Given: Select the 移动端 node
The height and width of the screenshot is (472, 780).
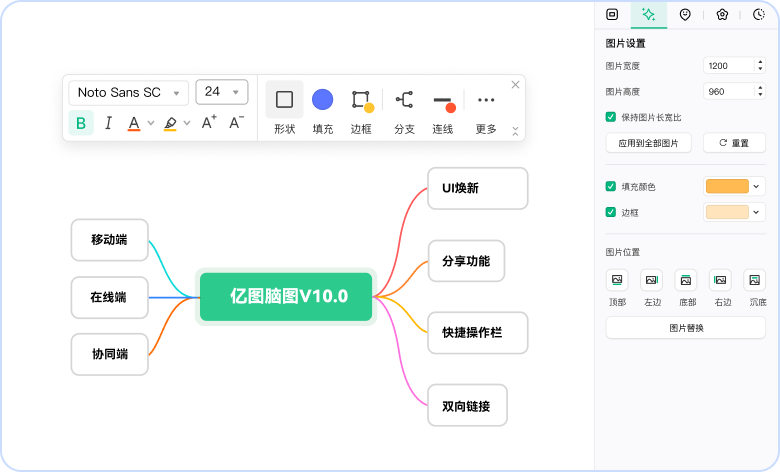Looking at the screenshot, I should [109, 240].
